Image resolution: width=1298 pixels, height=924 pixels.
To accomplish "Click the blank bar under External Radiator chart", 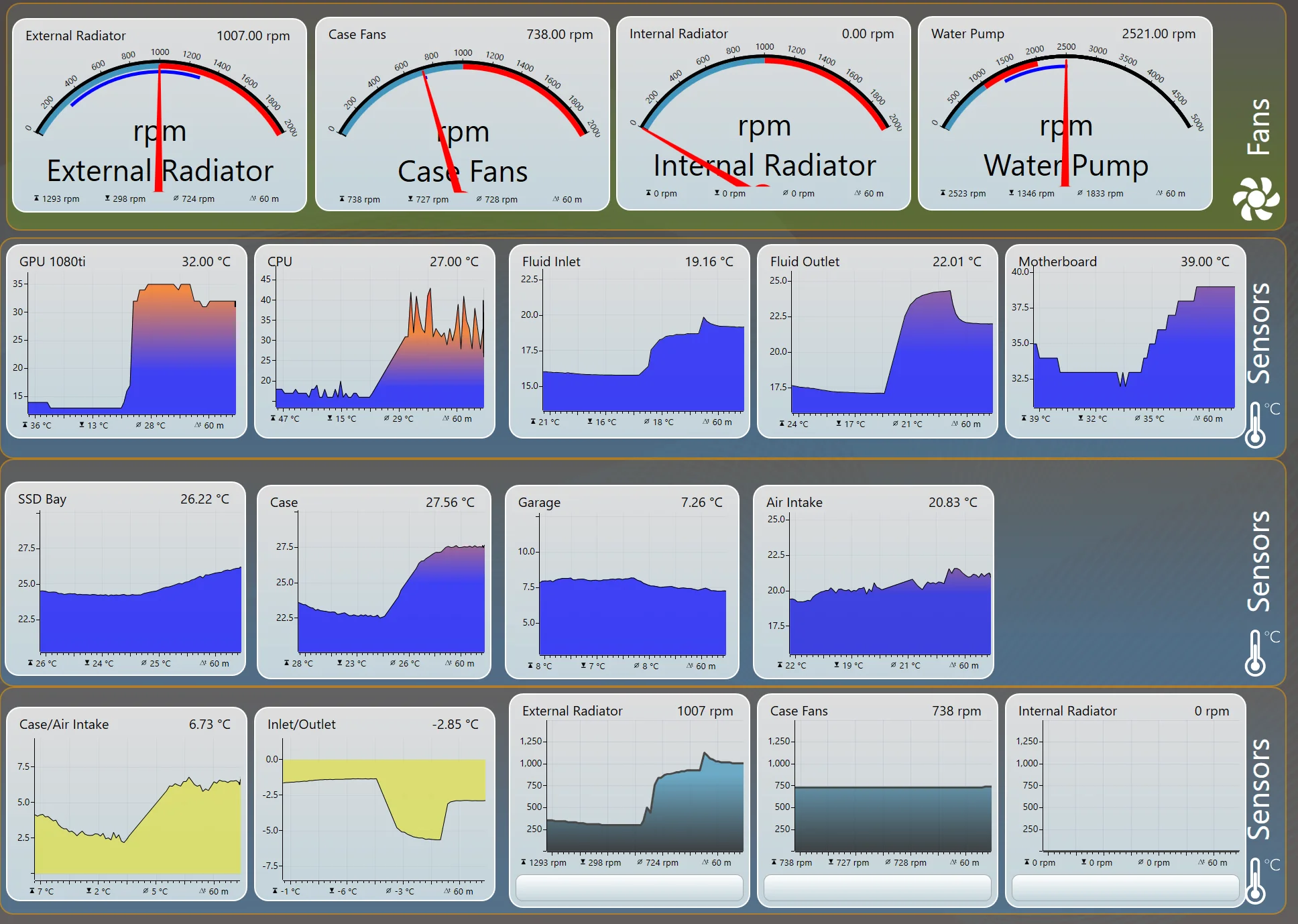I will pyautogui.click(x=630, y=888).
